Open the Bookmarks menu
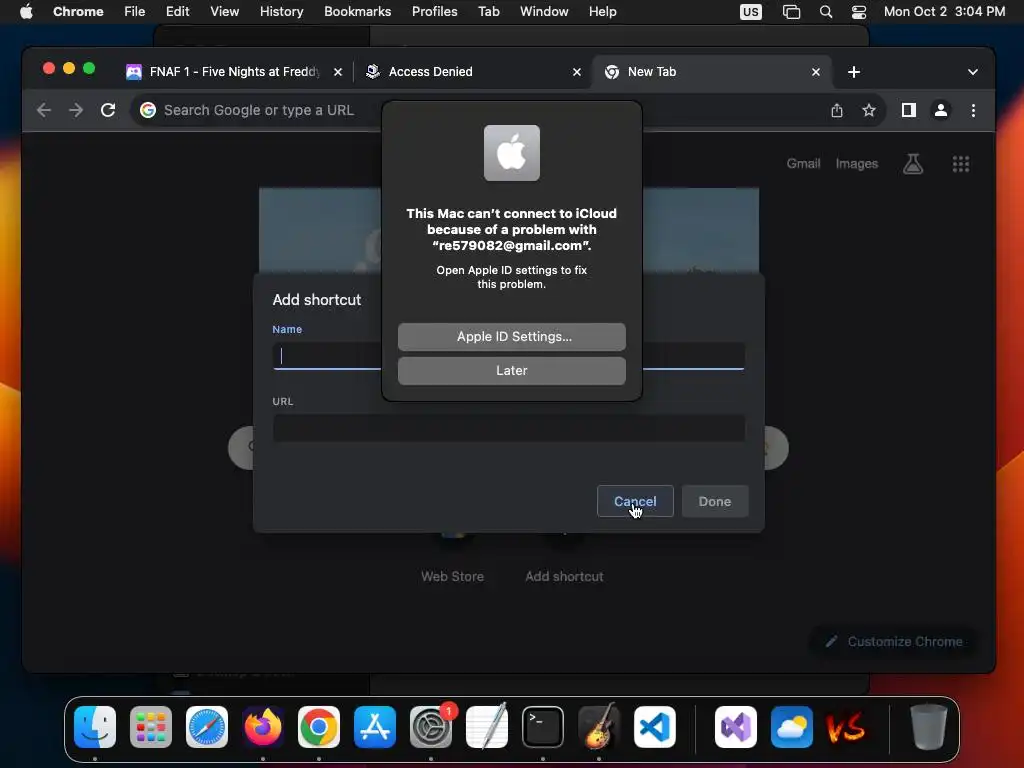The height and width of the screenshot is (768, 1024). click(x=357, y=11)
